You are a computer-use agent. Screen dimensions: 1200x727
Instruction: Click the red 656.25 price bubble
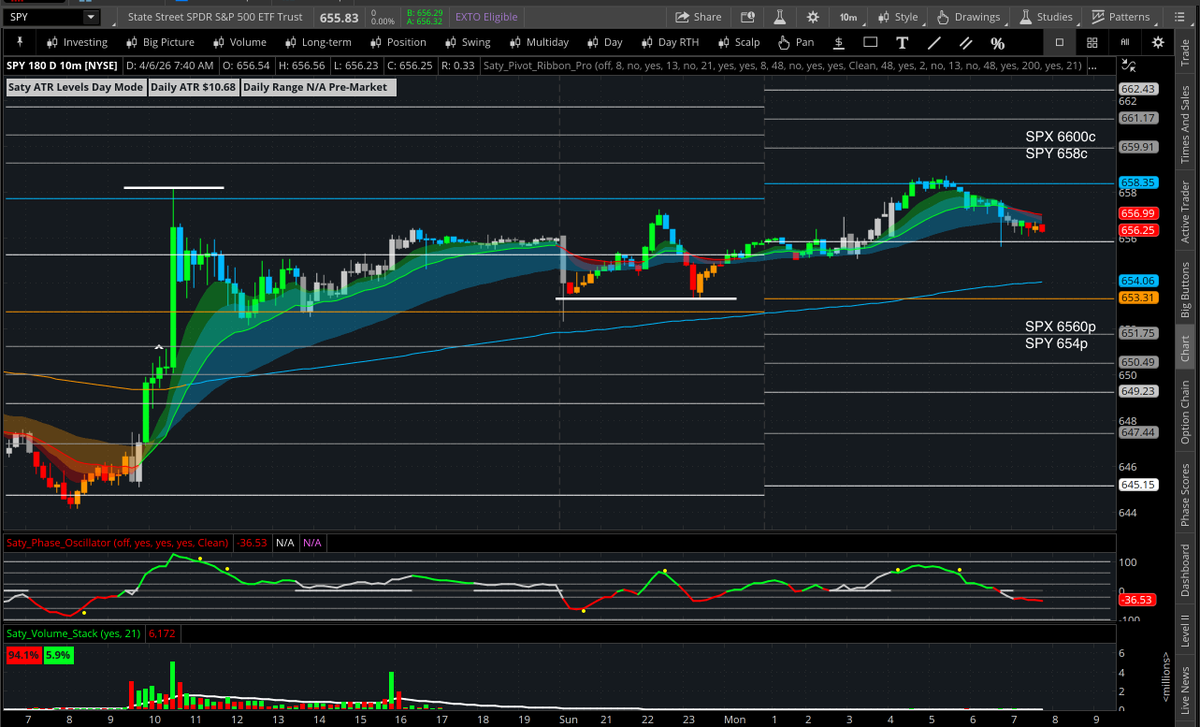(x=1138, y=229)
